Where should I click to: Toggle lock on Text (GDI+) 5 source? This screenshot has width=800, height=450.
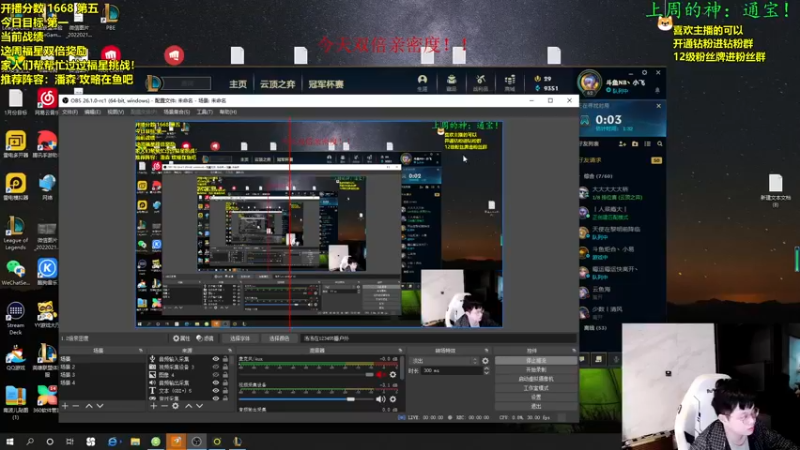[x=225, y=391]
